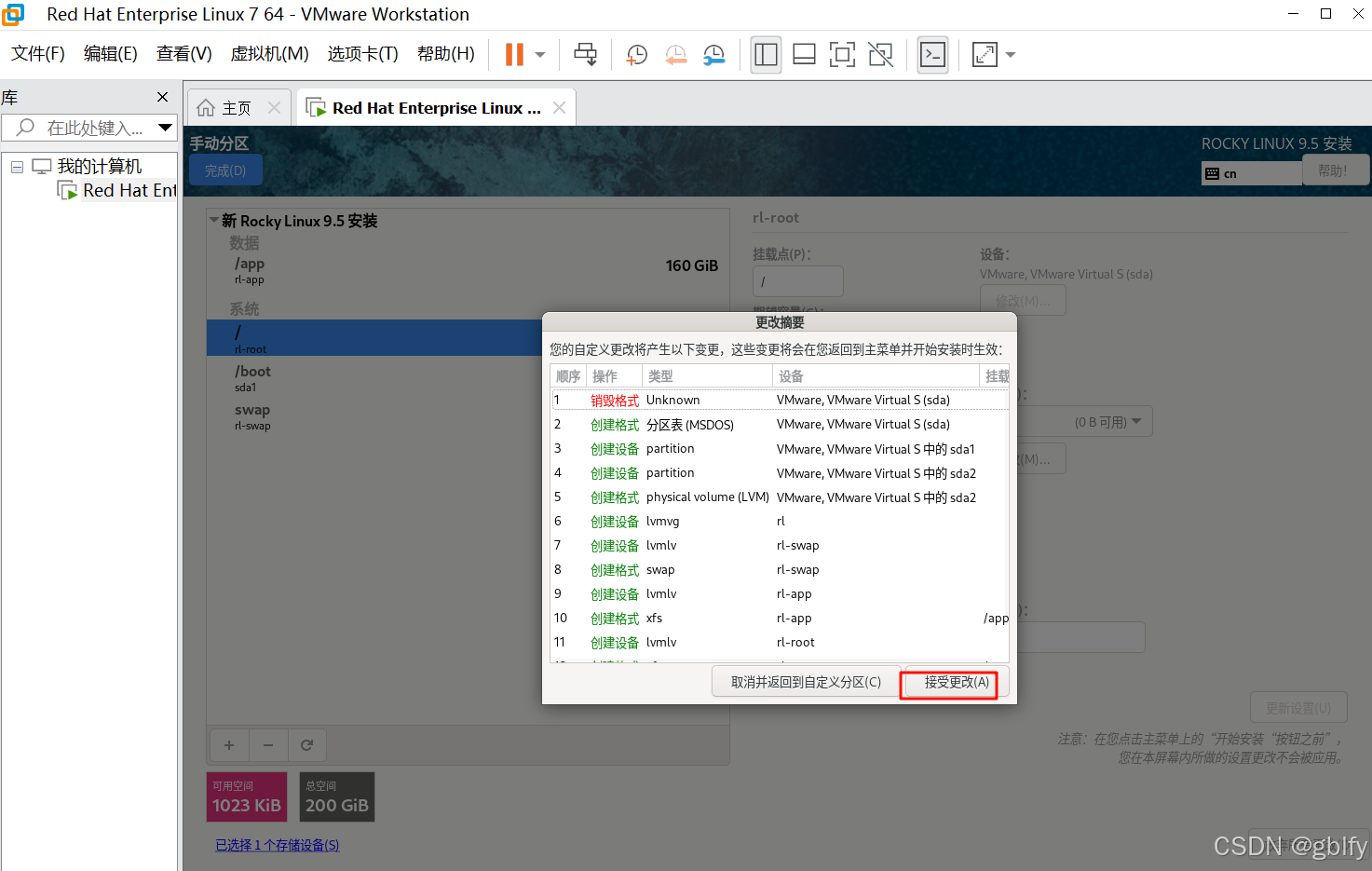Open the 选项卡(T) menu
This screenshot has width=1372, height=871.
[363, 54]
